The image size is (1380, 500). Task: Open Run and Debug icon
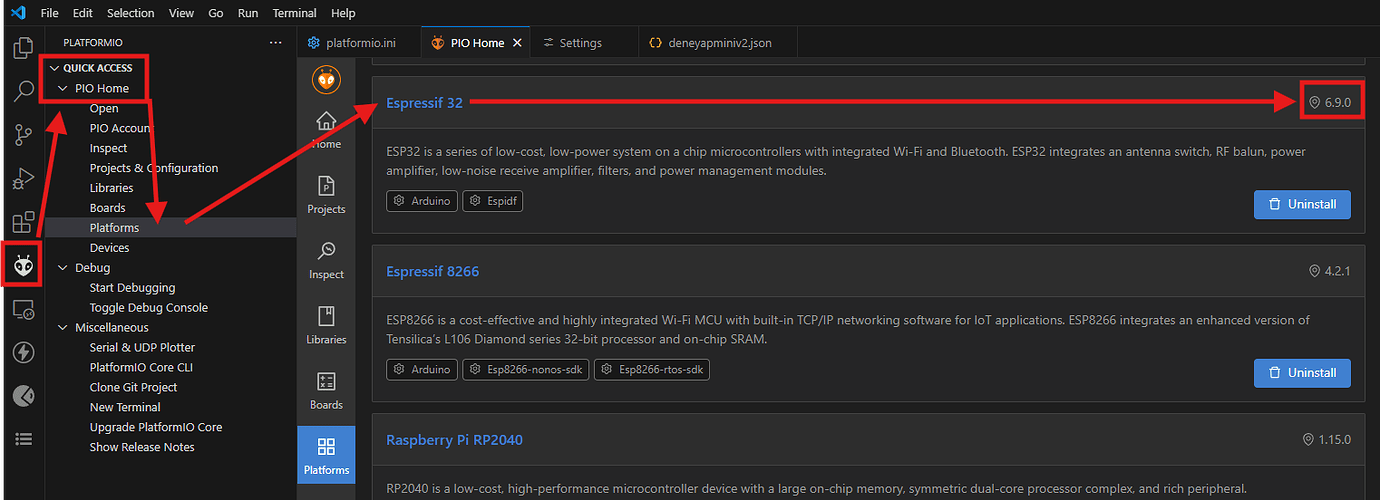click(x=22, y=179)
